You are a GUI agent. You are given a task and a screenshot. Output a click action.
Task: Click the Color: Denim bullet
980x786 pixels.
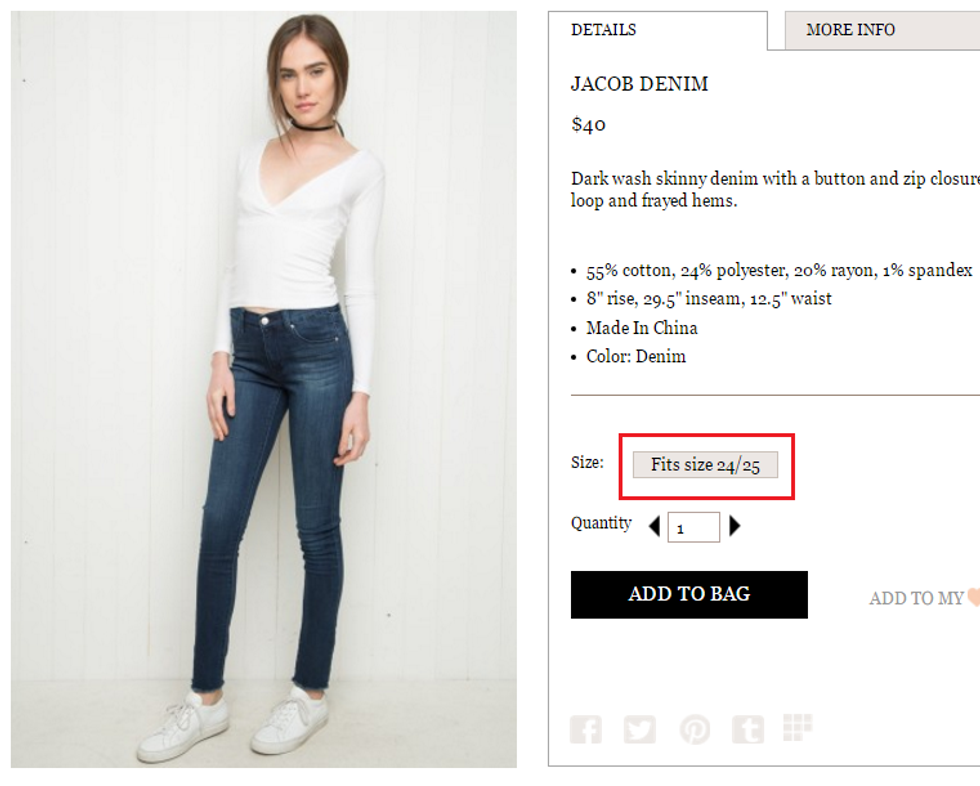(636, 356)
